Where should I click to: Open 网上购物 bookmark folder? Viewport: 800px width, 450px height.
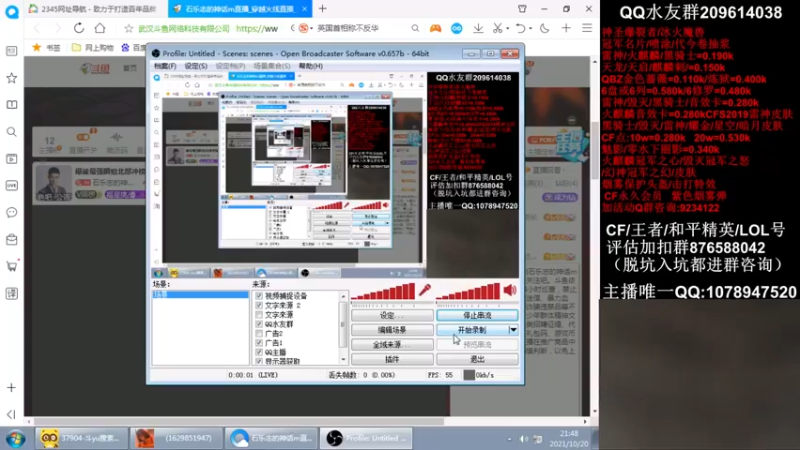[x=92, y=47]
